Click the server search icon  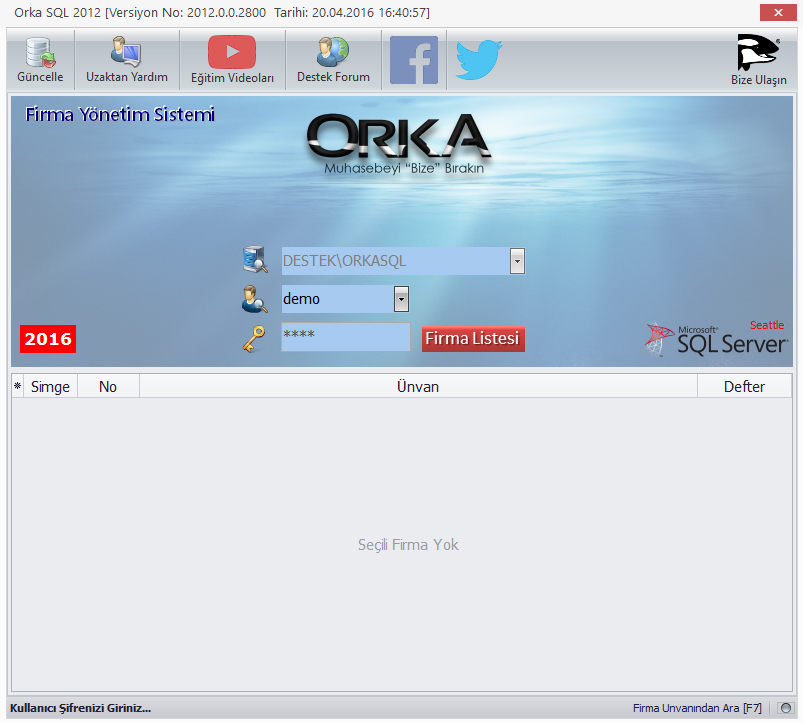pyautogui.click(x=255, y=260)
